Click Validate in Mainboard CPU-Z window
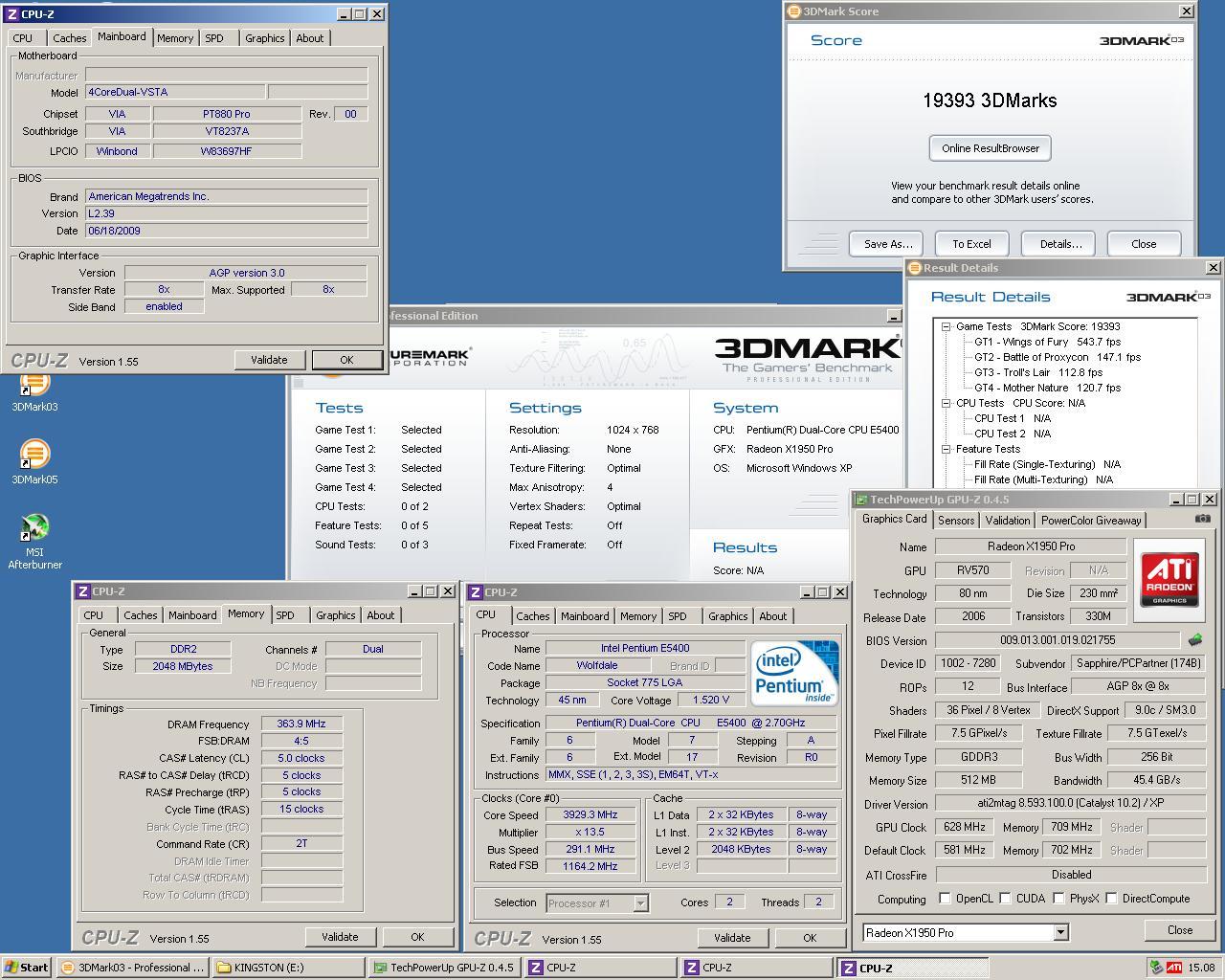 (x=269, y=360)
